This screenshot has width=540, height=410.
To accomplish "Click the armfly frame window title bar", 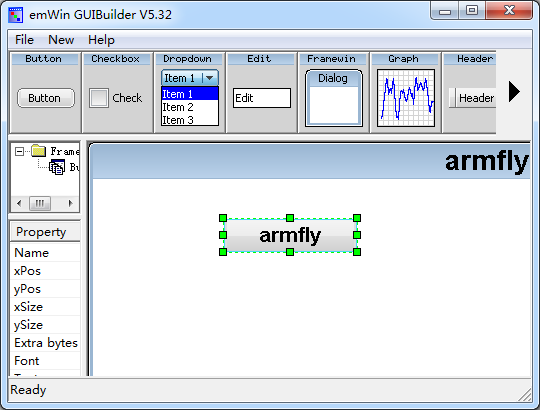I will [x=311, y=161].
